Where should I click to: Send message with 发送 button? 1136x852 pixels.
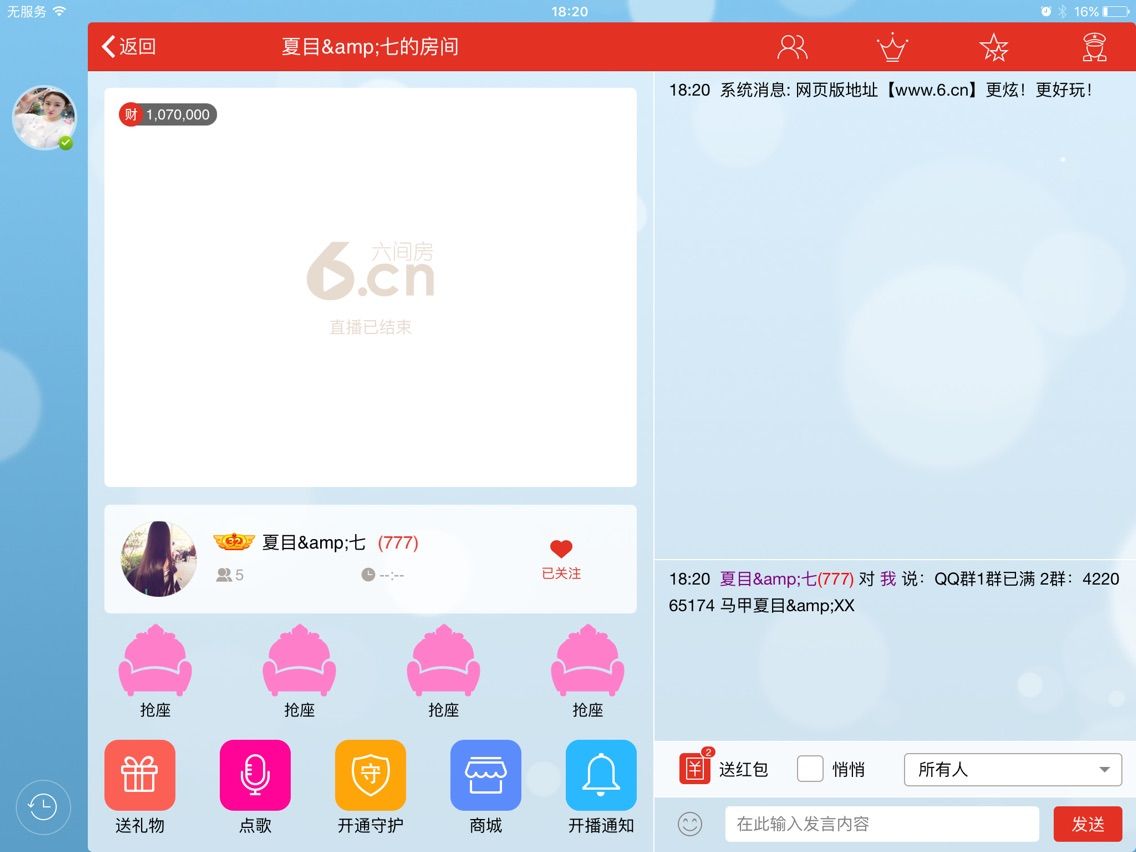(x=1088, y=824)
